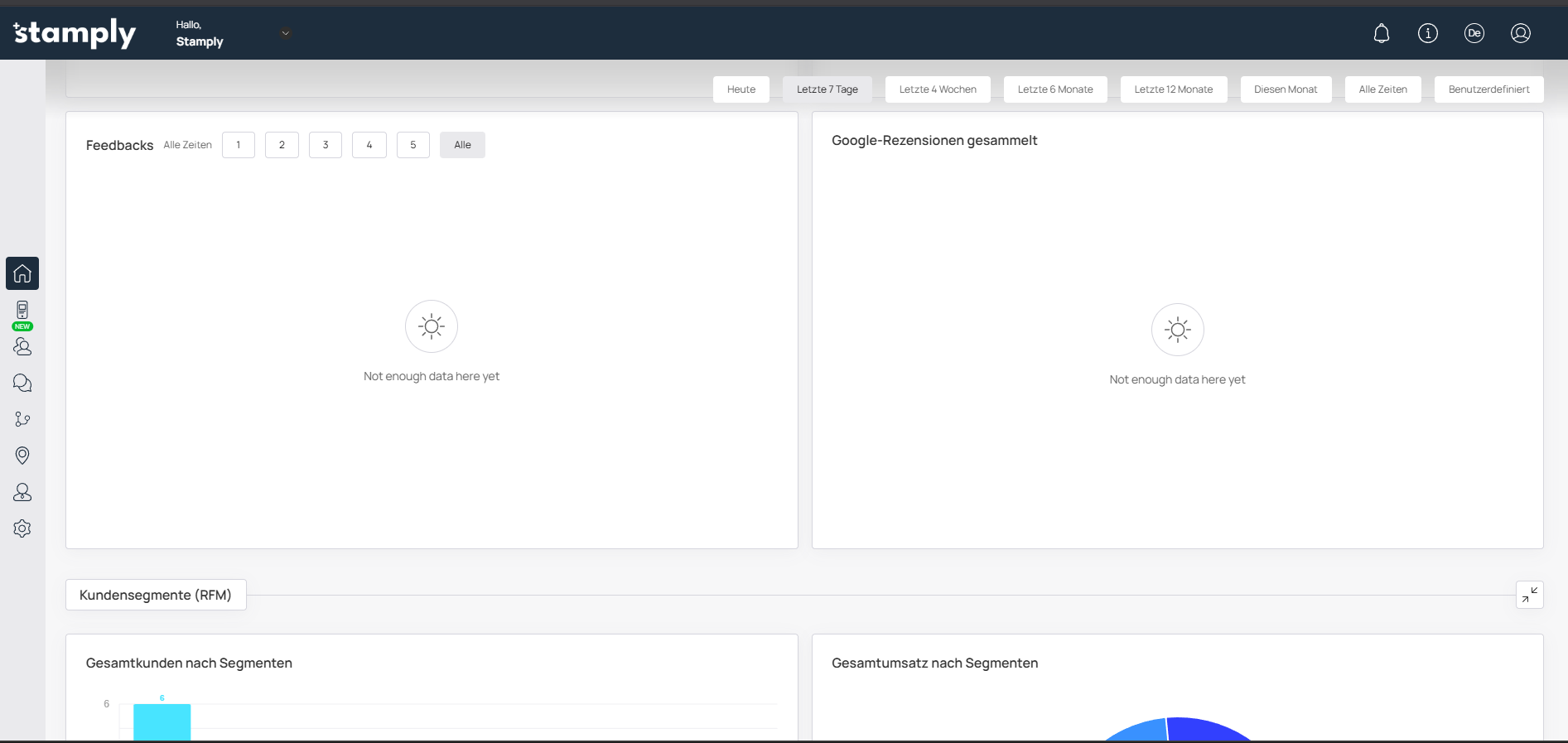
Task: Click the Benutzerdefiniert date range button
Action: pyautogui.click(x=1488, y=89)
